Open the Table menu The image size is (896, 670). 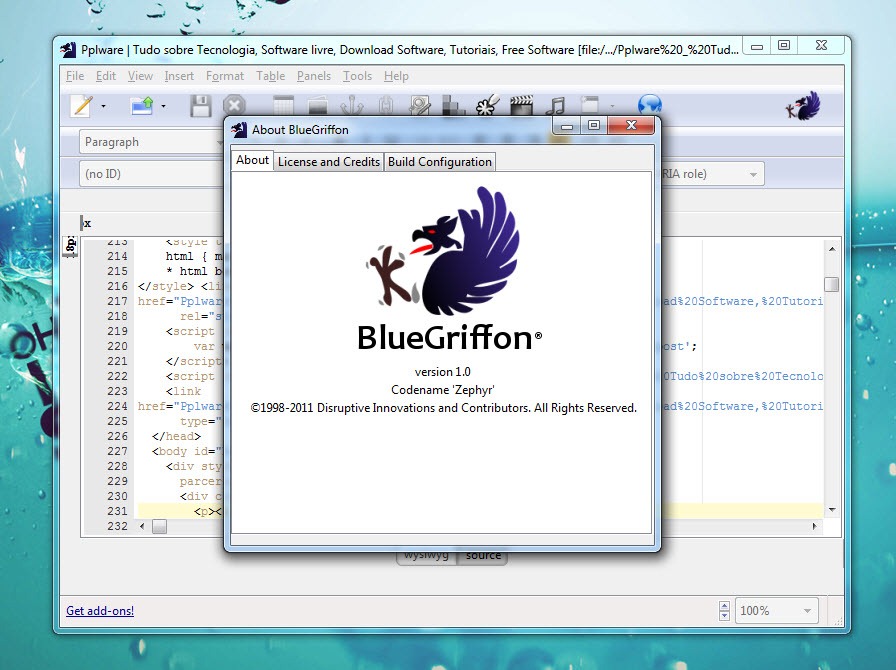[x=270, y=76]
